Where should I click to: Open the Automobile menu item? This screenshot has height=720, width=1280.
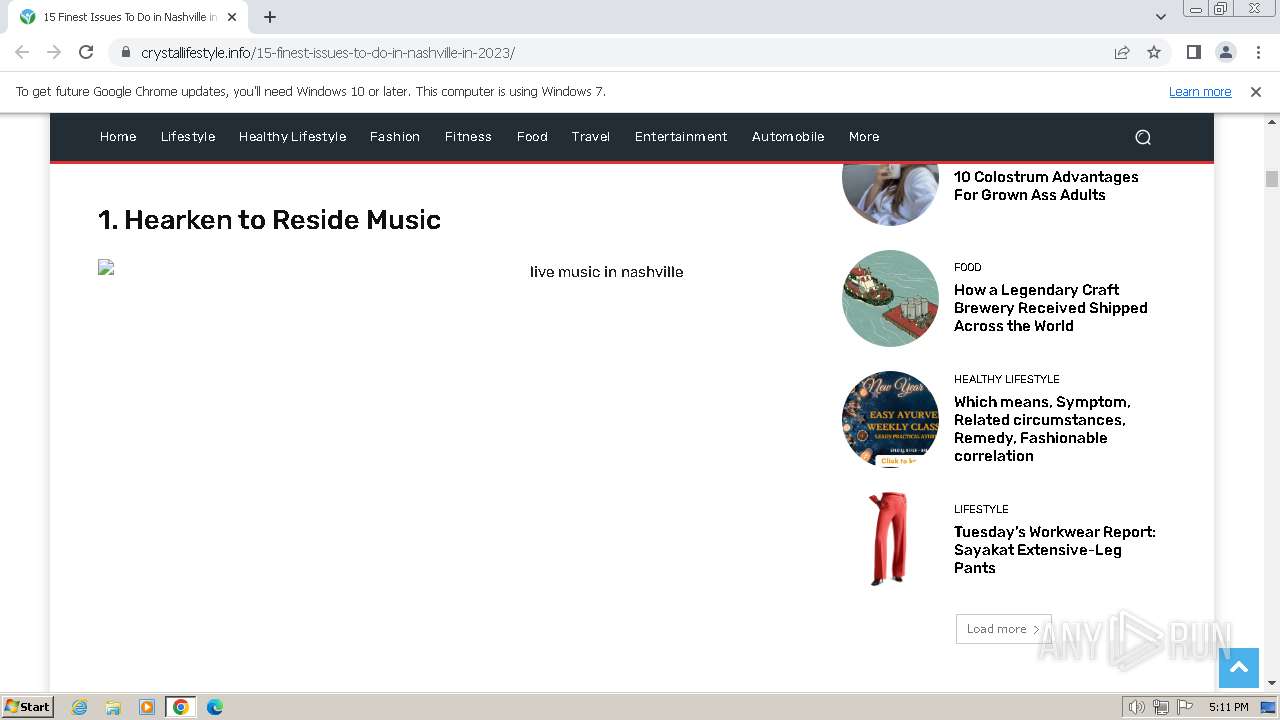tap(788, 137)
